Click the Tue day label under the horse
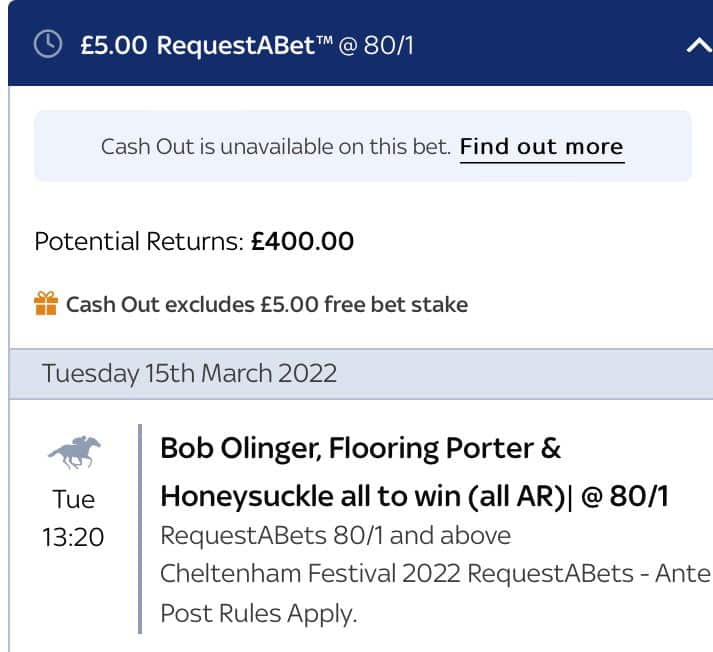Image resolution: width=713 pixels, height=652 pixels. tap(73, 499)
